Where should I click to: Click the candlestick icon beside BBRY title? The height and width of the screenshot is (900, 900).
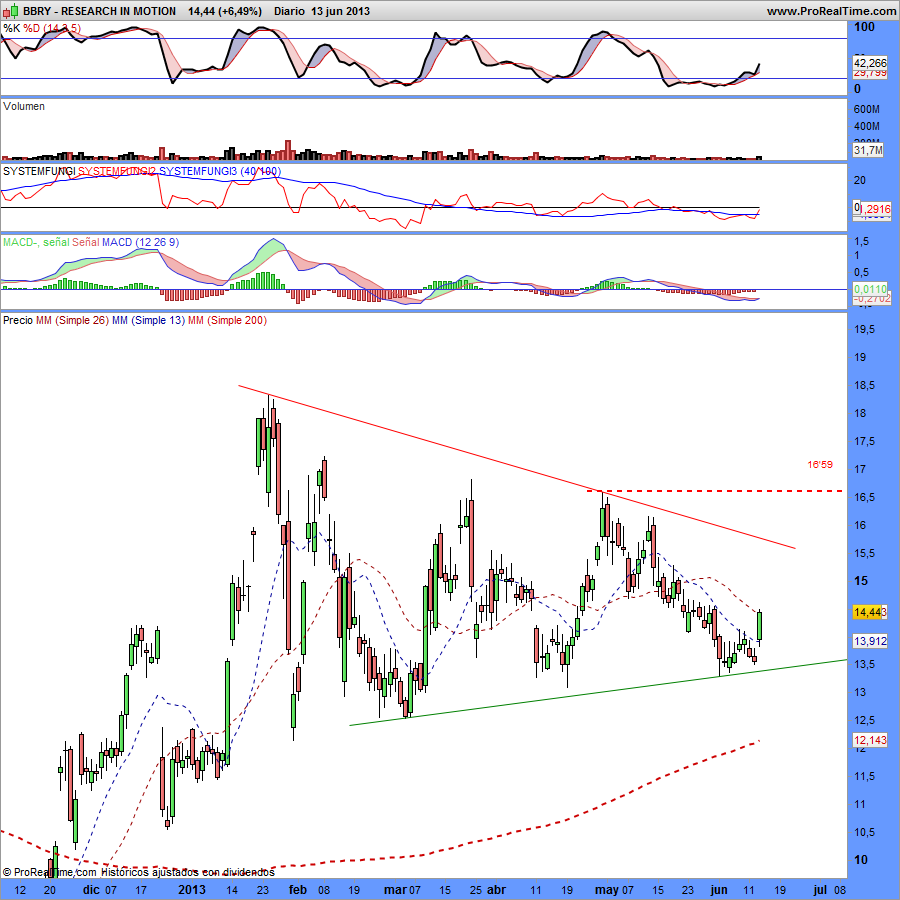point(10,11)
